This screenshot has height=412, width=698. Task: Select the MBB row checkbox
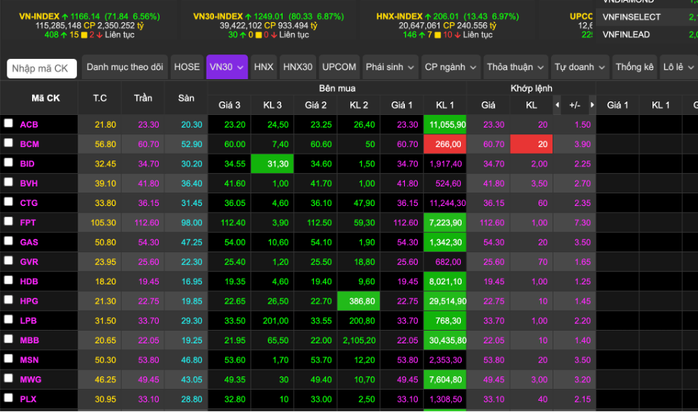(x=8, y=339)
